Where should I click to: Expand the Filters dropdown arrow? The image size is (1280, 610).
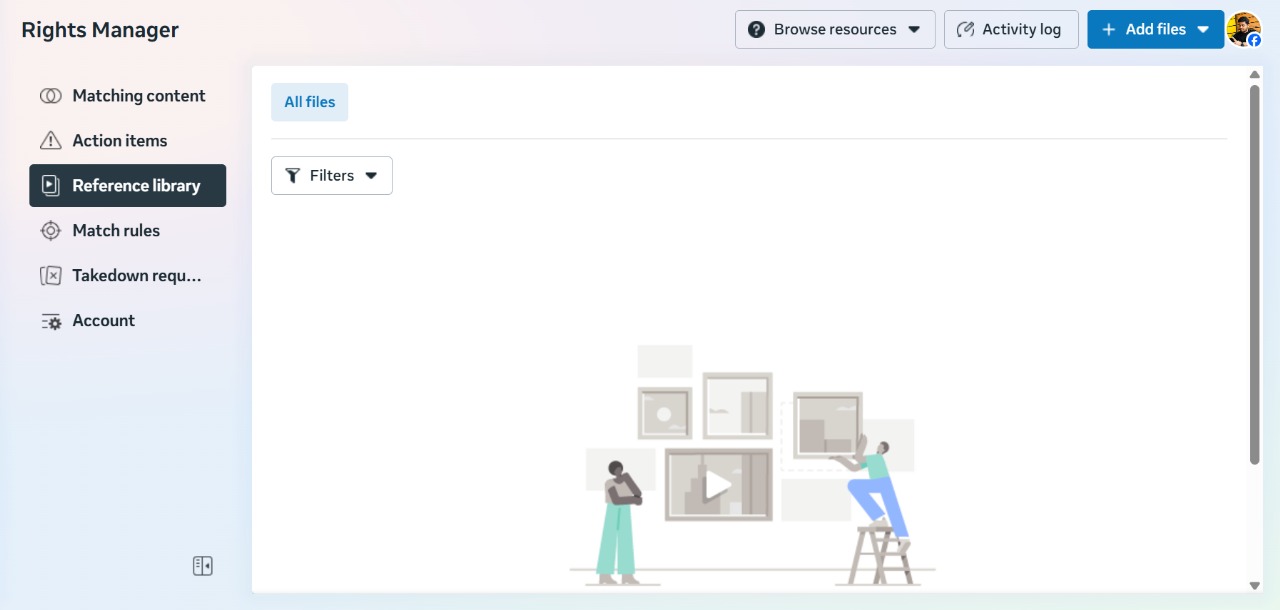pyautogui.click(x=371, y=176)
